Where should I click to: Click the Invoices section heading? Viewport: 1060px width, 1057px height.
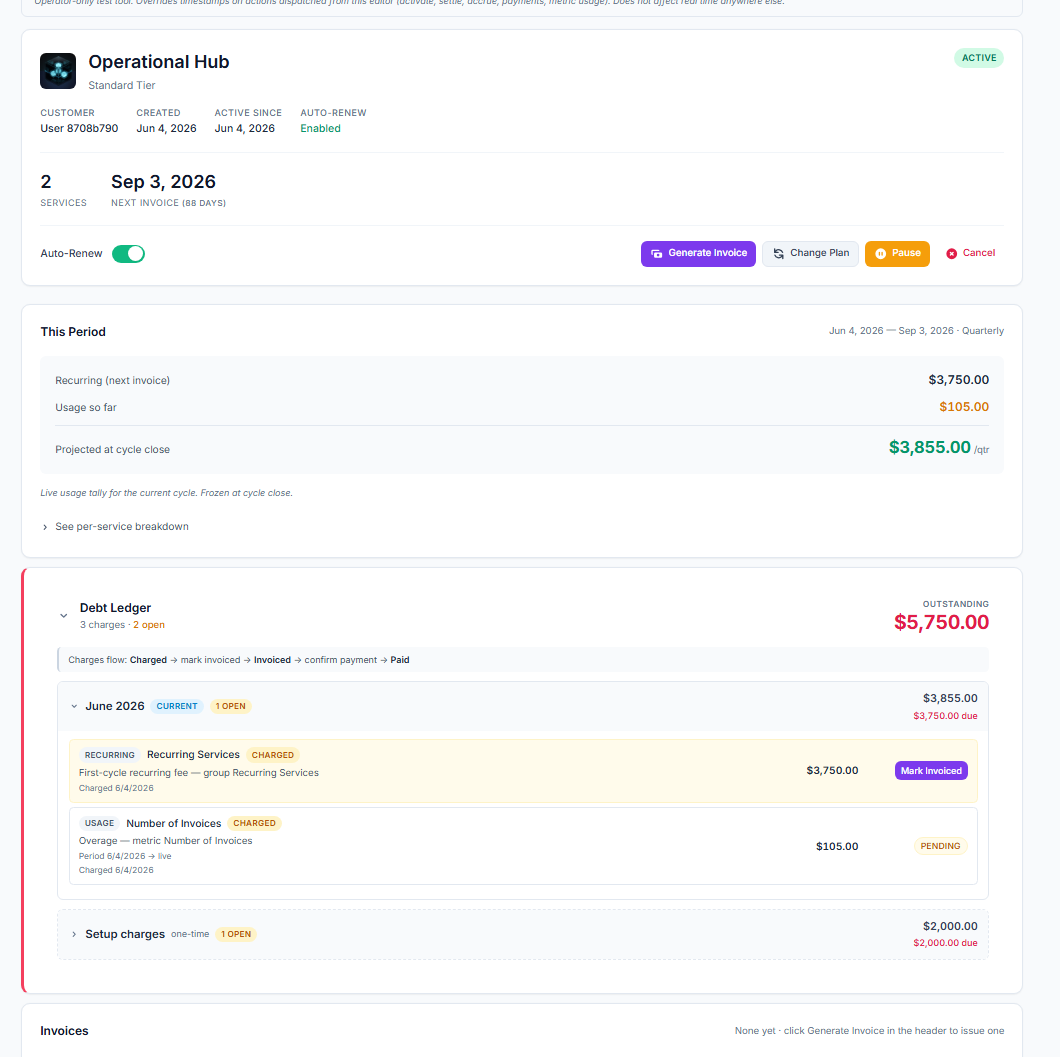[x=64, y=1031]
